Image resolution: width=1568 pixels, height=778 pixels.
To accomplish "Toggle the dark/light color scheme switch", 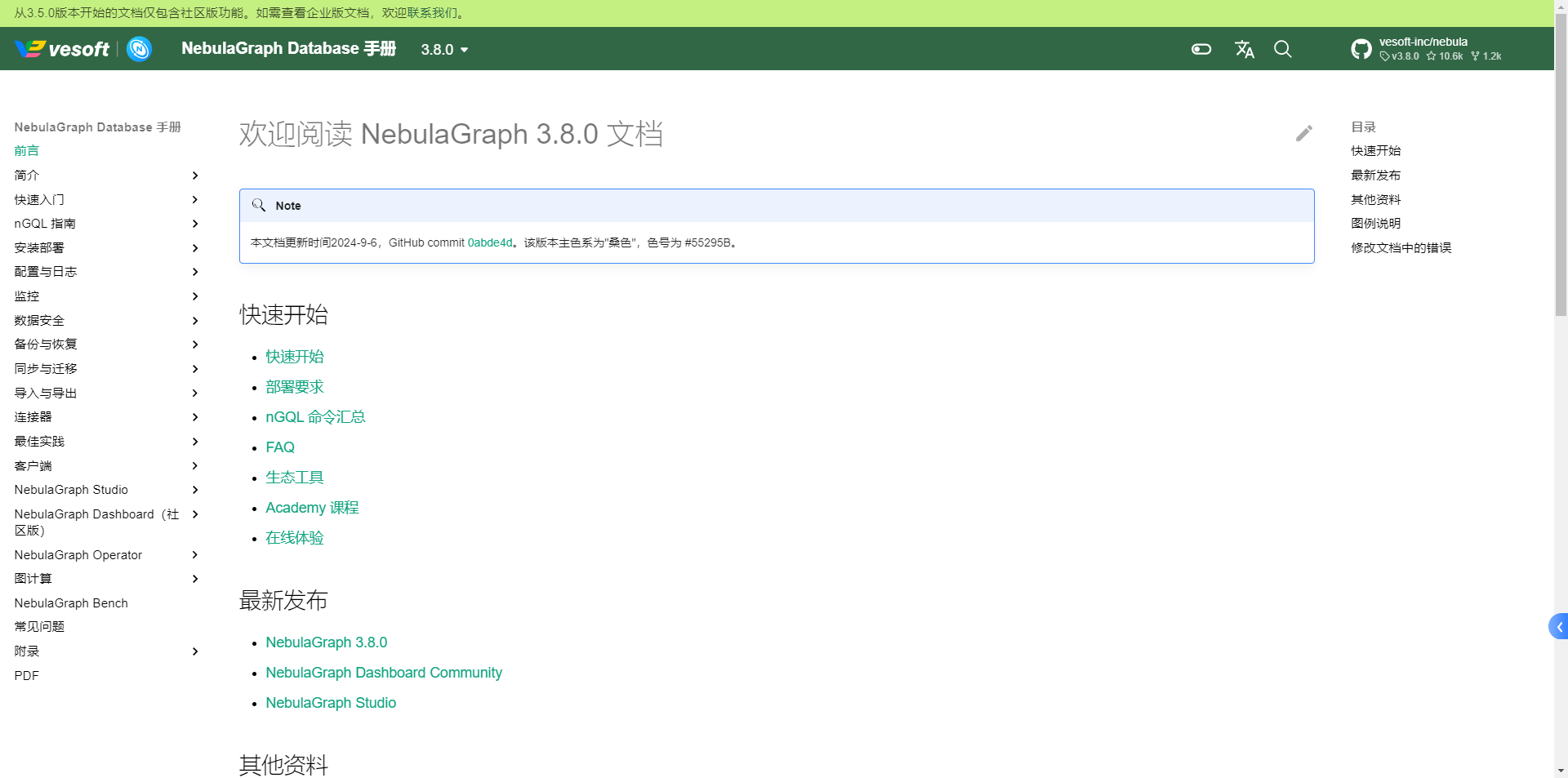I will point(1201,49).
